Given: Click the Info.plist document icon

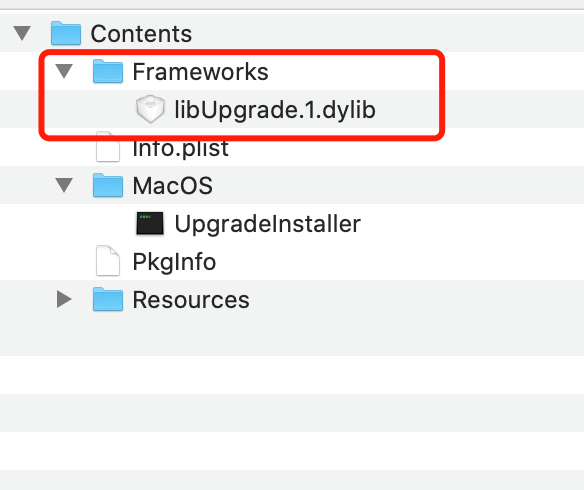Looking at the screenshot, I should click(108, 147).
